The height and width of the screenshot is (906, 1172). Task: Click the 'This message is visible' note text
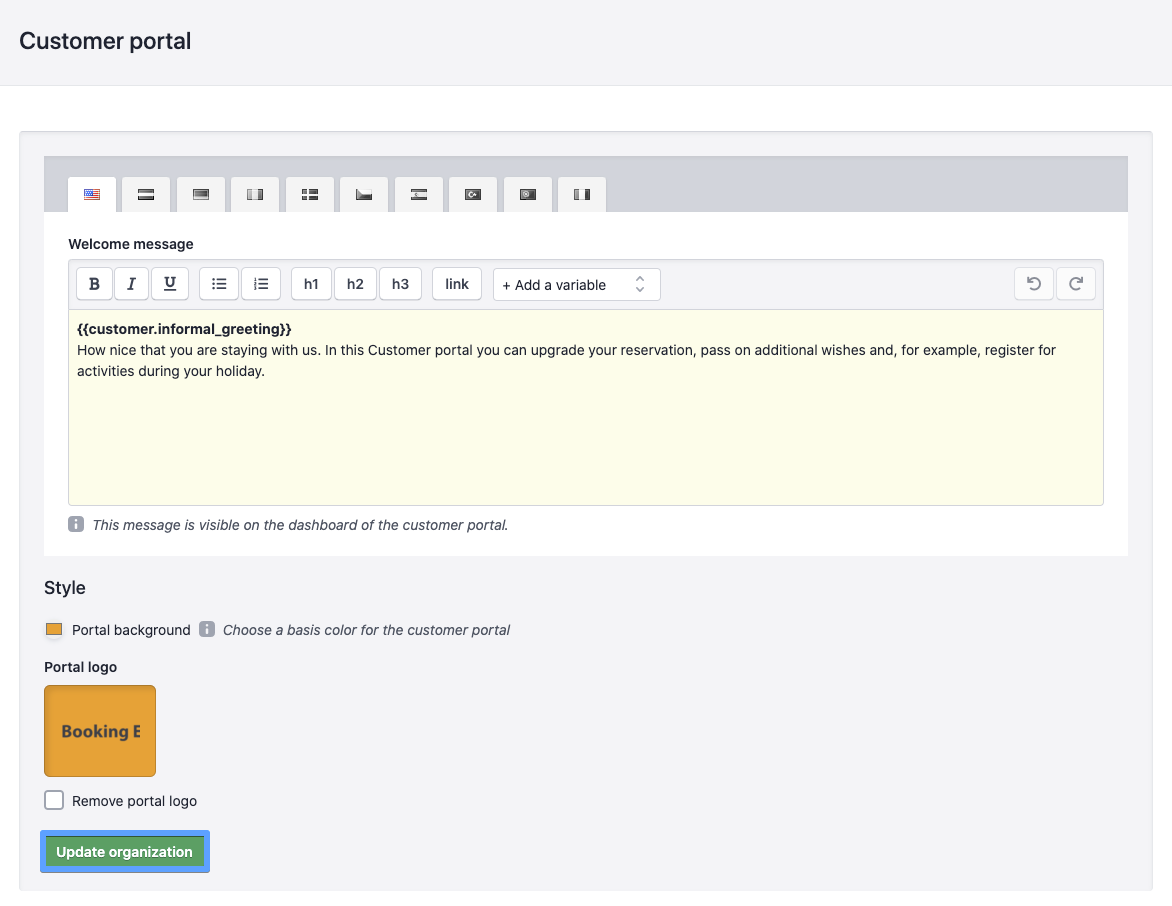point(300,525)
